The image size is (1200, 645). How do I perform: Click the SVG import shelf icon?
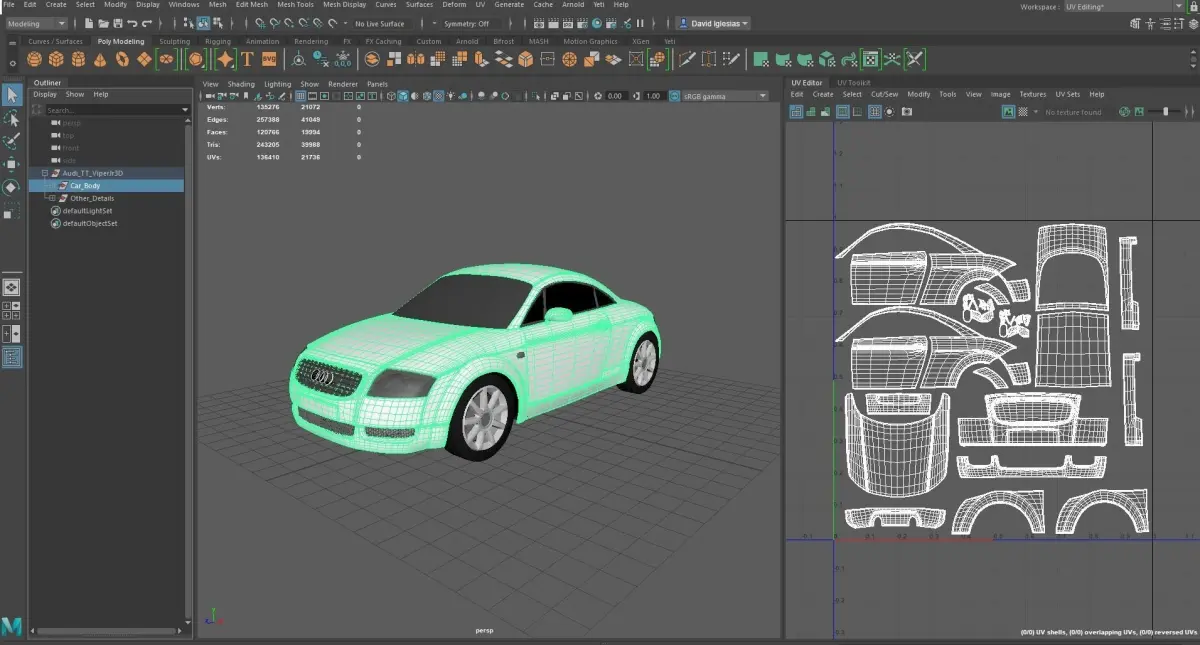pyautogui.click(x=269, y=60)
